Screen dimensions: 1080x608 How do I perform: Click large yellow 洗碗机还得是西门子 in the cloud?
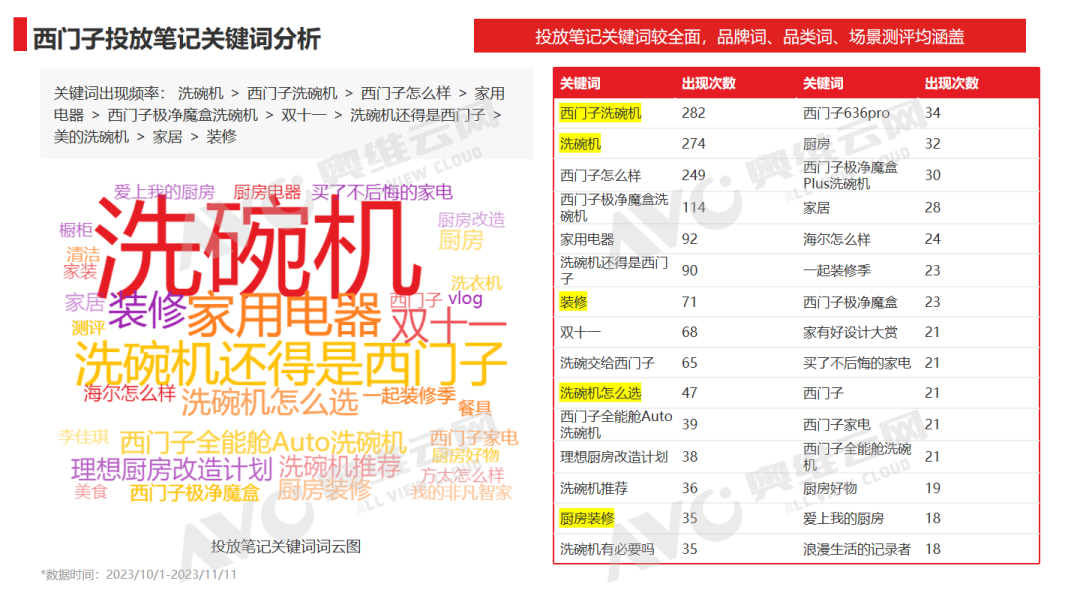pyautogui.click(x=290, y=364)
